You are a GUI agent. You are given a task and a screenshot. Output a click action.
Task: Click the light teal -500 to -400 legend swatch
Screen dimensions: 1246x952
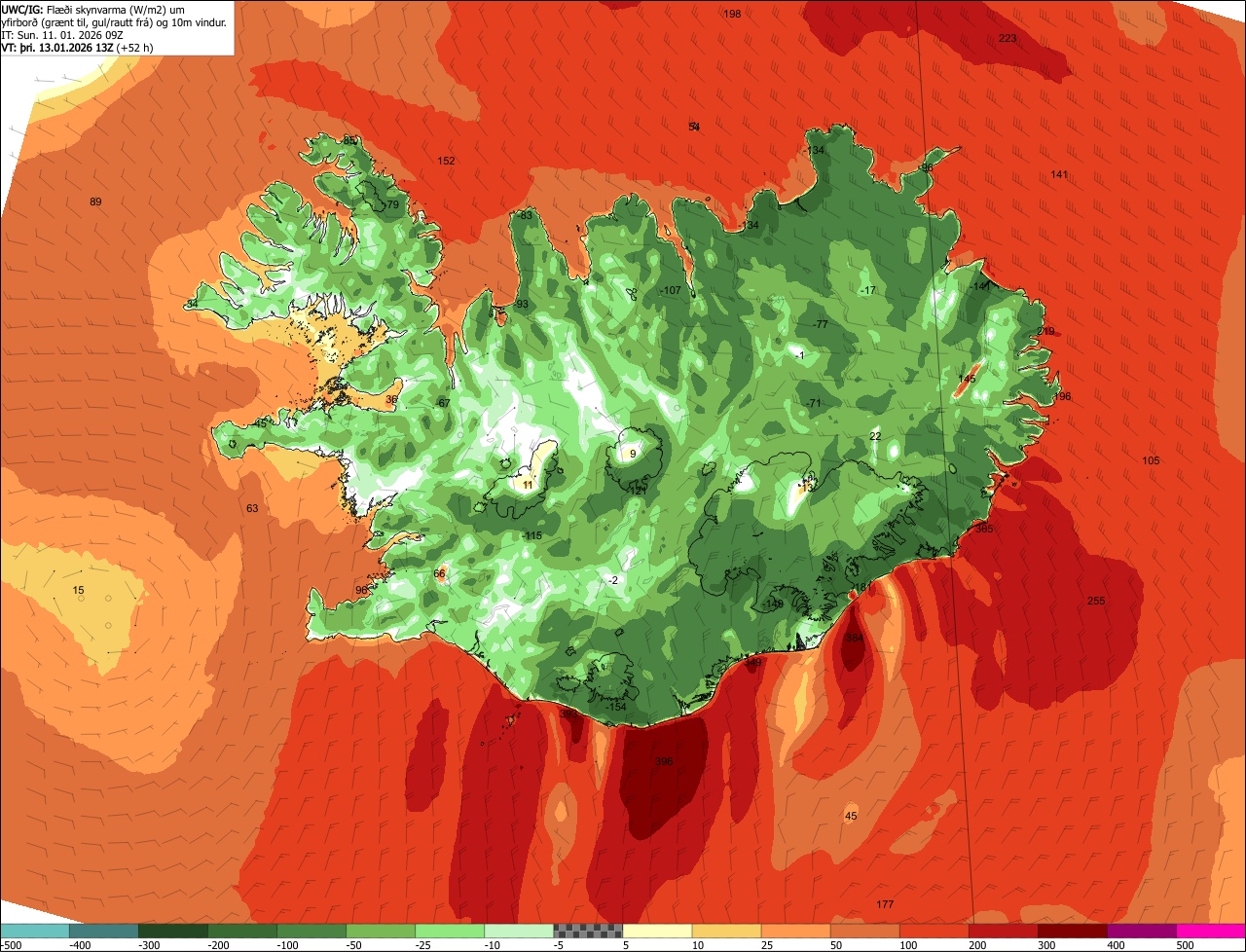click(x=34, y=931)
